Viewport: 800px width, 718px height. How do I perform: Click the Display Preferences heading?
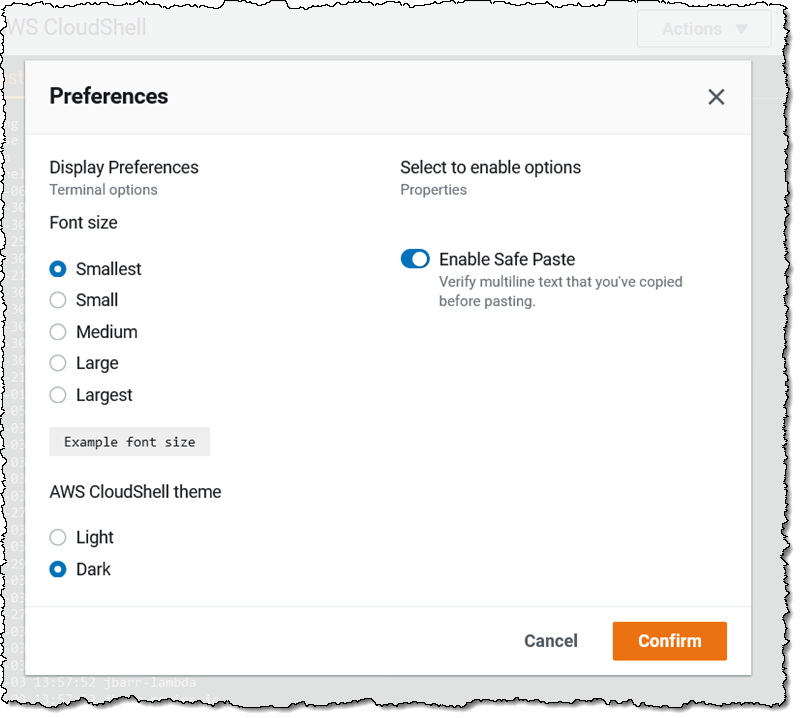click(x=124, y=167)
